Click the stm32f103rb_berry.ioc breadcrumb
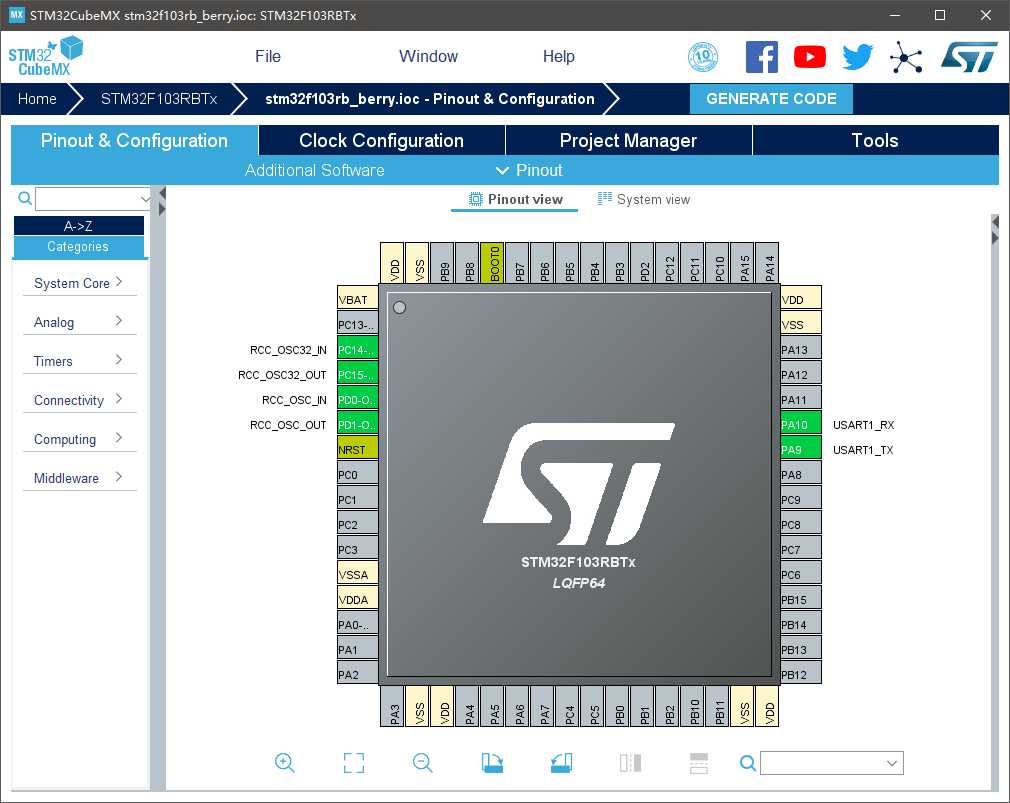Image resolution: width=1010 pixels, height=803 pixels. coord(430,99)
